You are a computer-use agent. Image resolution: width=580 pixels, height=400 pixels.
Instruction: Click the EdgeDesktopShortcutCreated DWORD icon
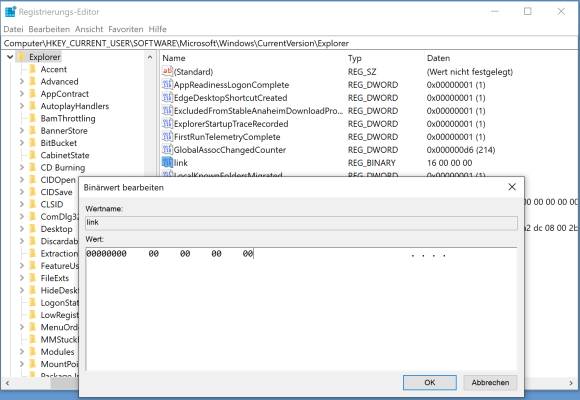pos(167,98)
